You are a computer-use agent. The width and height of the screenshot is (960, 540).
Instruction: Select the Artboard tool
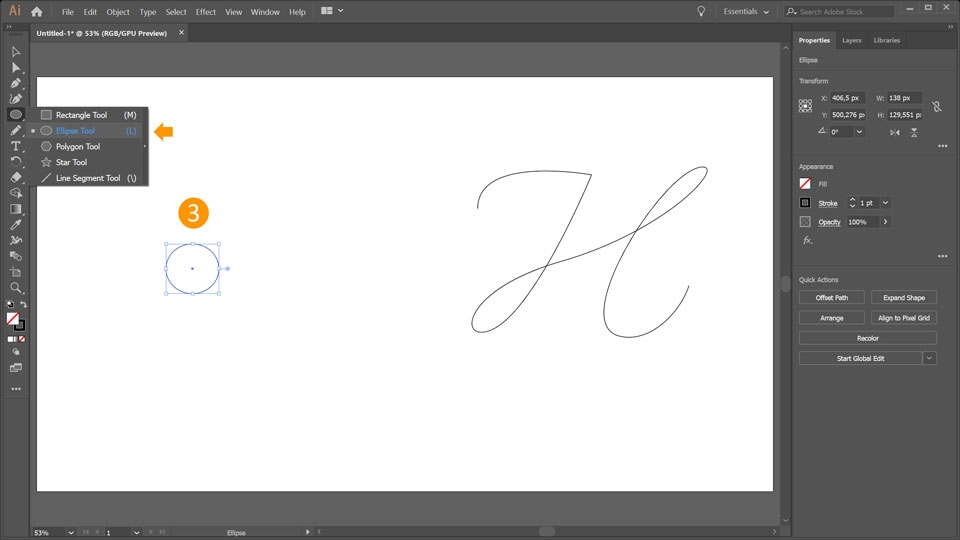(x=16, y=272)
